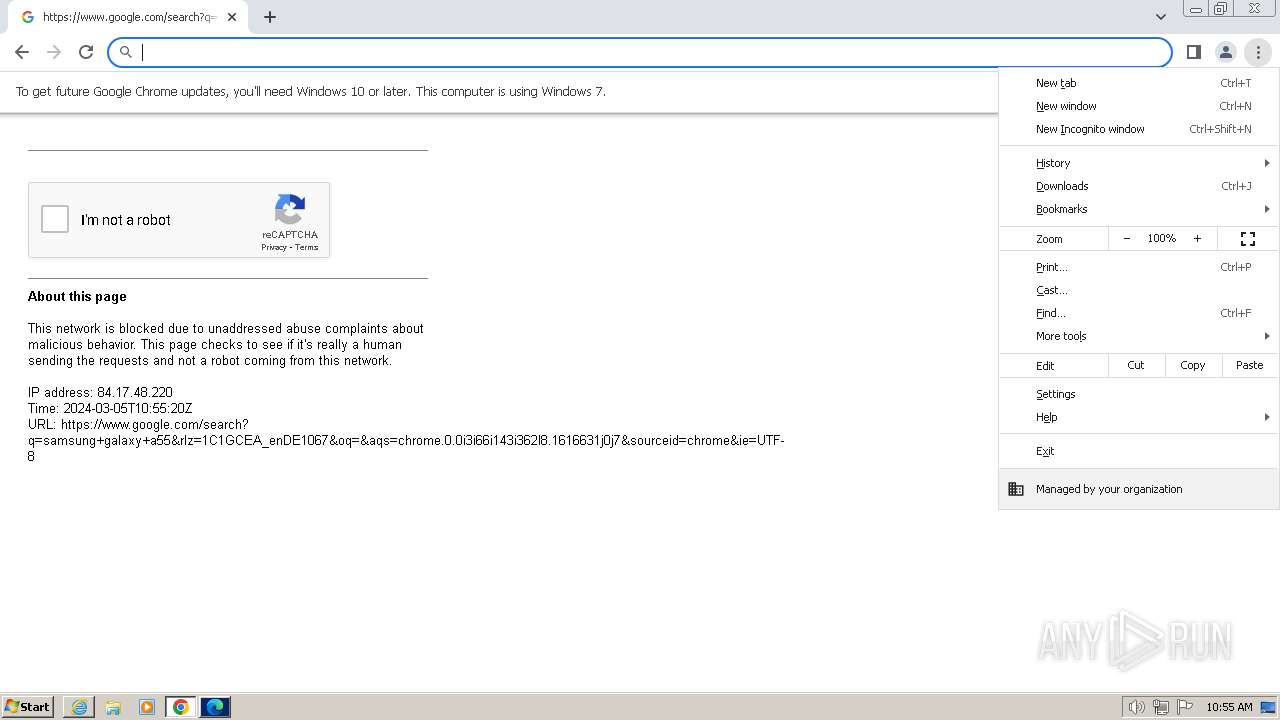This screenshot has width=1280, height=720.
Task: Click the About this page heading
Action: [77, 296]
